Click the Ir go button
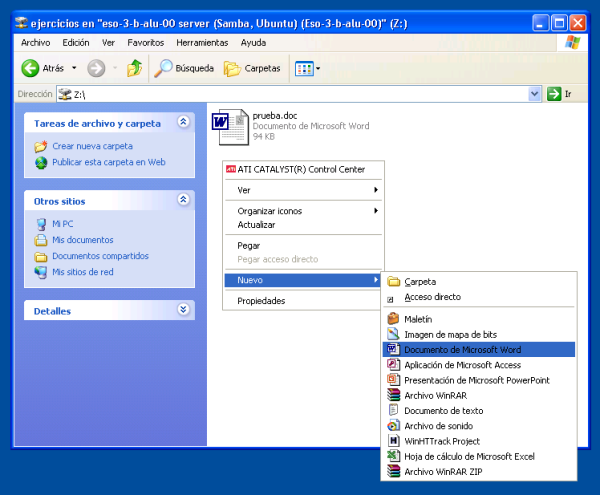The width and height of the screenshot is (600, 495). tap(560, 94)
